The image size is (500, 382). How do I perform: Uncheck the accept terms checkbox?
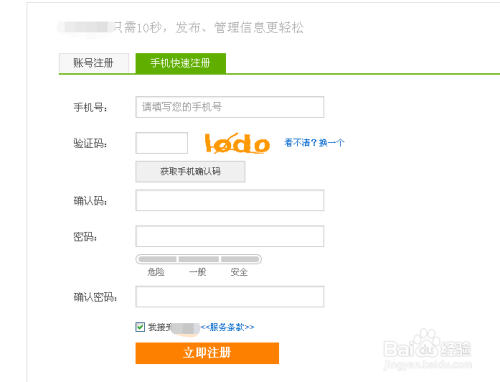(x=140, y=327)
